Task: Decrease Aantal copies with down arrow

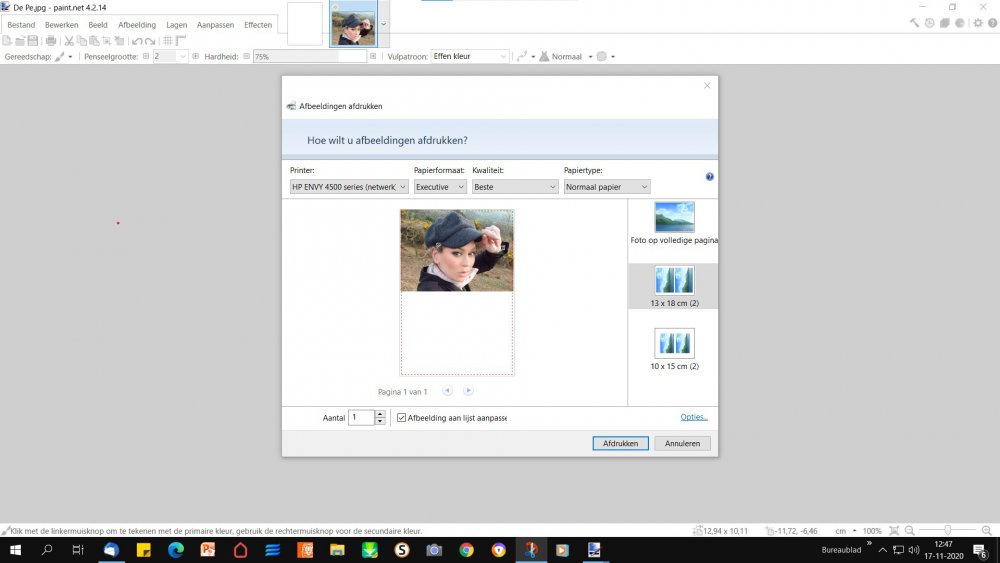Action: point(380,421)
